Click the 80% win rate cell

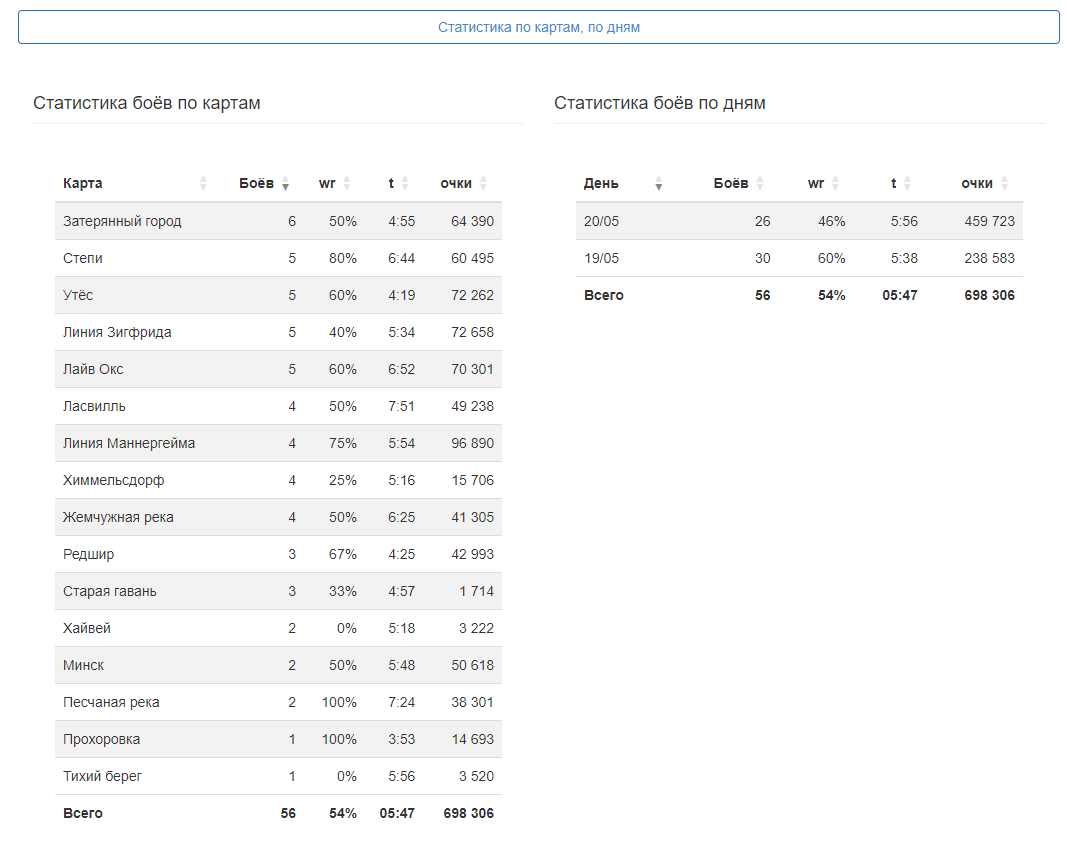click(x=342, y=259)
